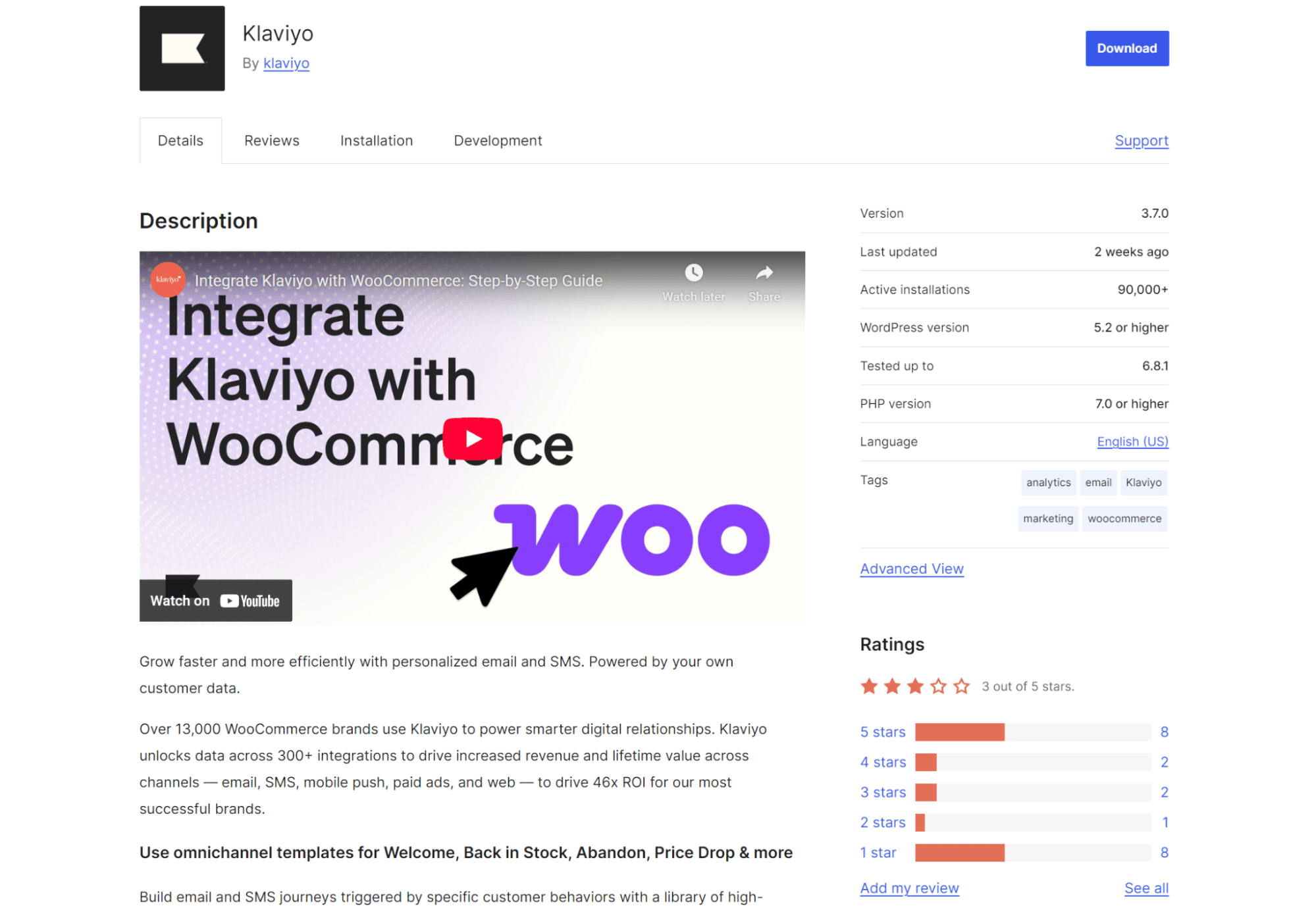This screenshot has width=1316, height=908.
Task: Click Add my review link
Action: tap(909, 888)
